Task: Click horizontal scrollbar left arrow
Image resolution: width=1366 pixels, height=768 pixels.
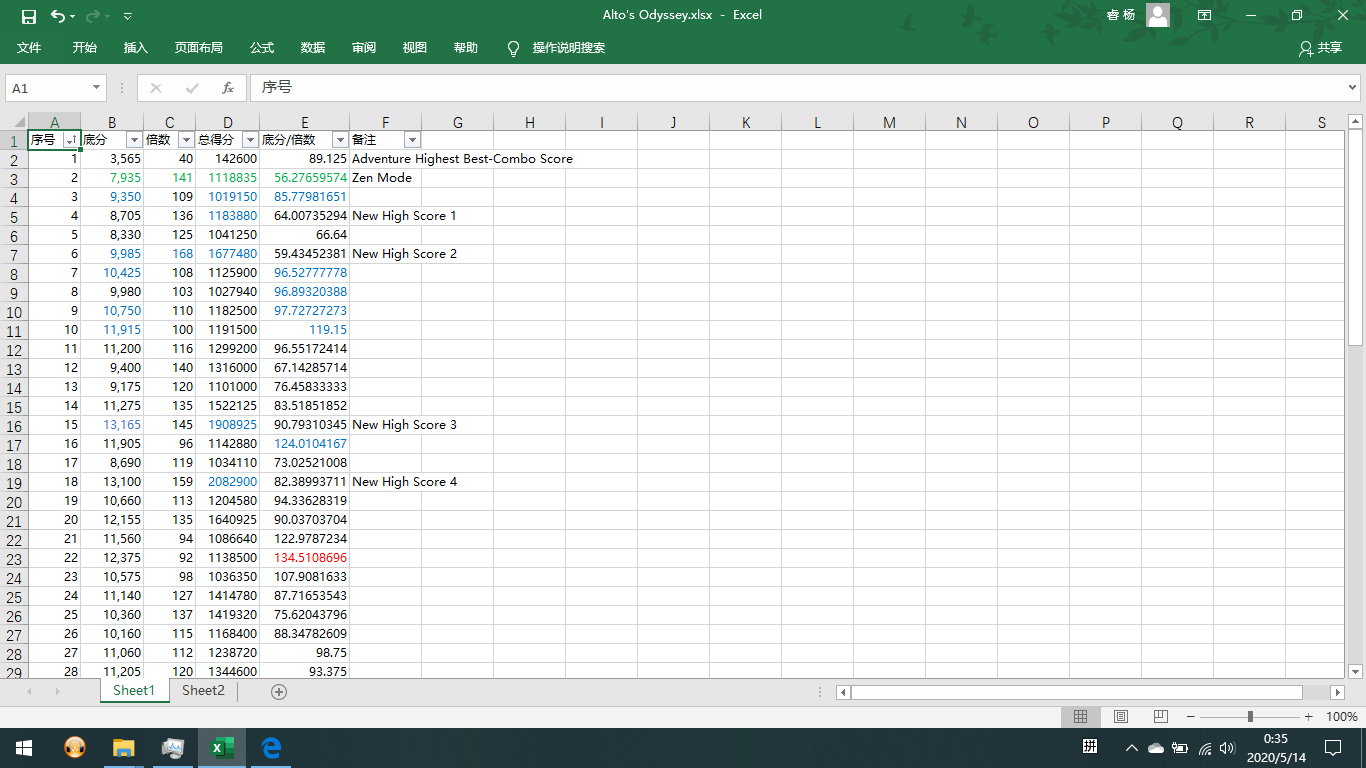Action: click(x=843, y=692)
